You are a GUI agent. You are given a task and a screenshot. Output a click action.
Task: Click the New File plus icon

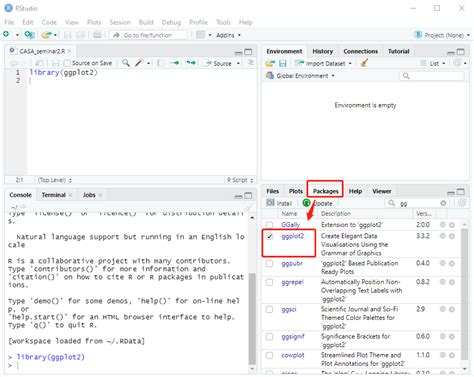click(6, 35)
